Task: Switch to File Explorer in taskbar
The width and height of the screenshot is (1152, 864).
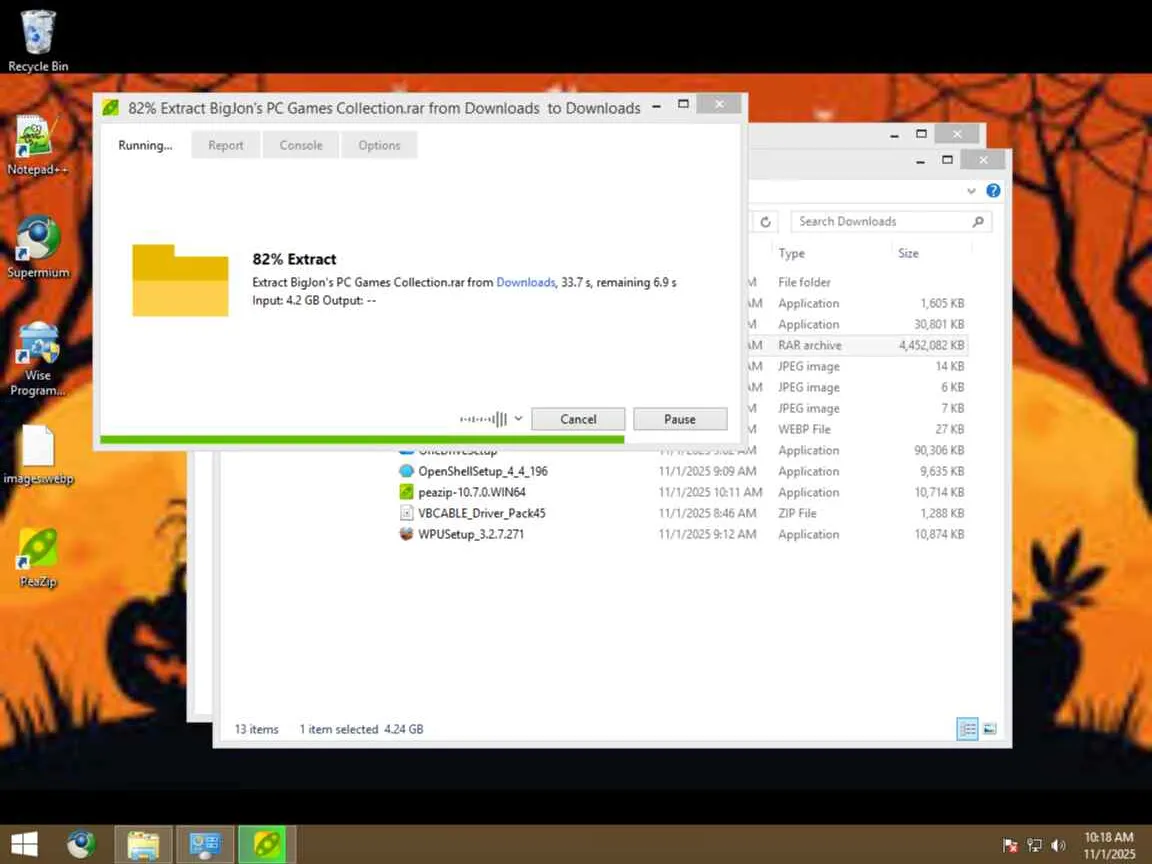Action: pos(143,844)
